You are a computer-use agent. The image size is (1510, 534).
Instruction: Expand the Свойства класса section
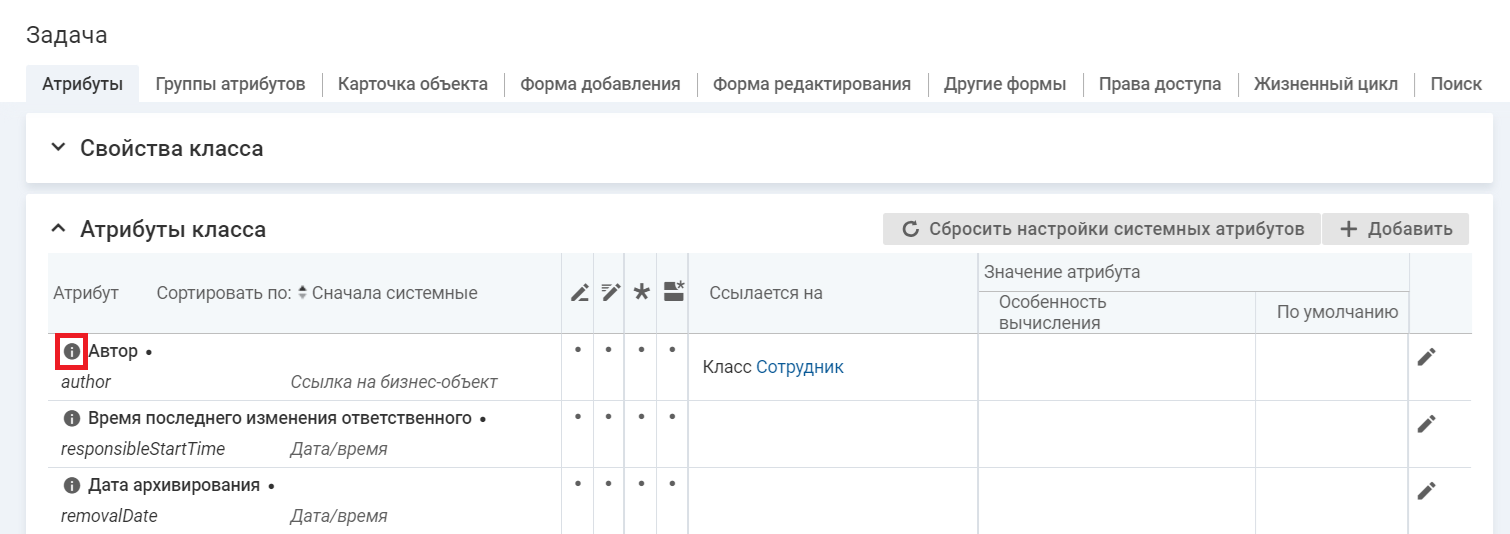[59, 149]
